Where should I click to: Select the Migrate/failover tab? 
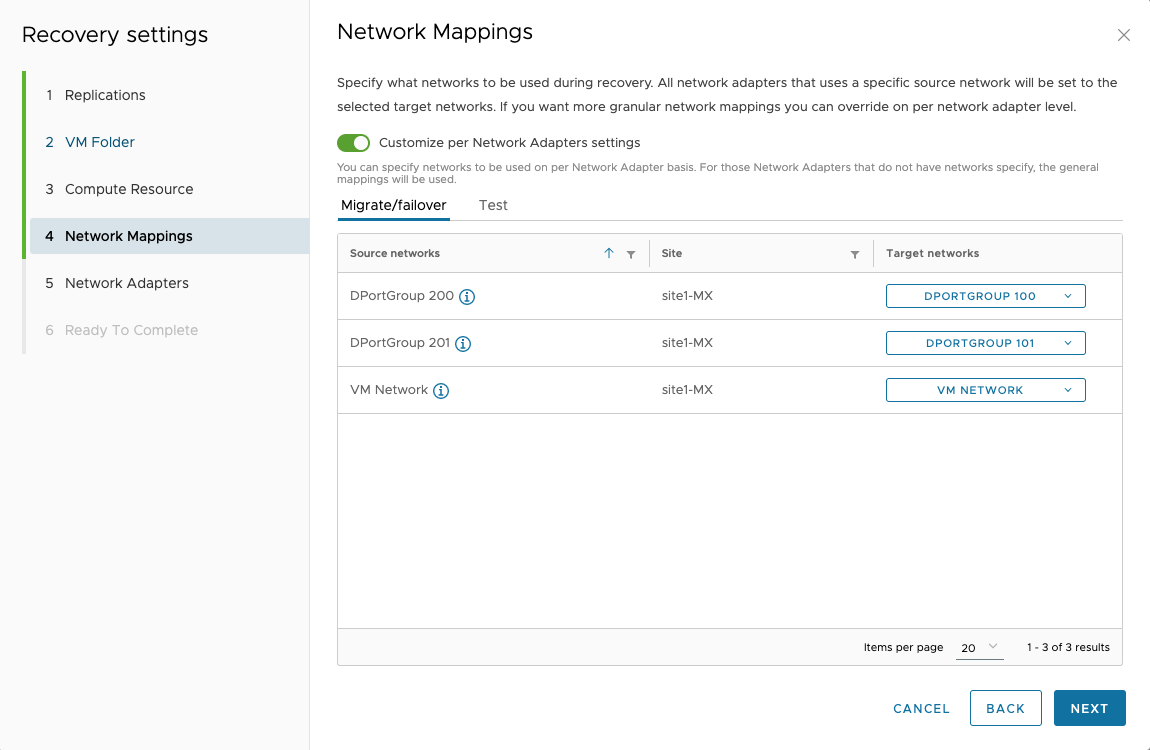pos(394,205)
